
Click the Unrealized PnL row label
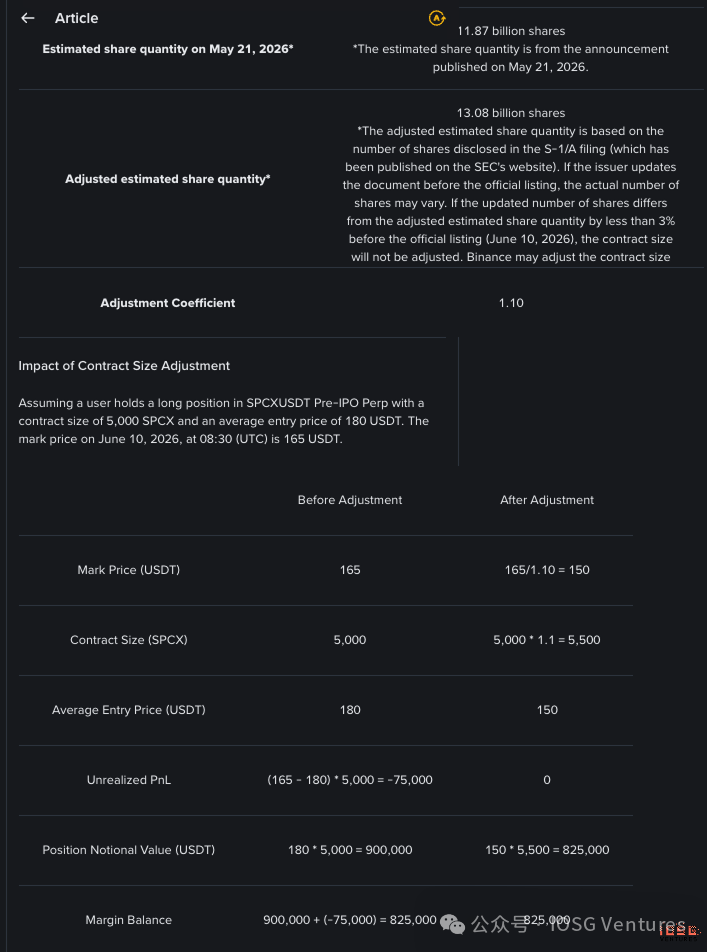coord(129,780)
